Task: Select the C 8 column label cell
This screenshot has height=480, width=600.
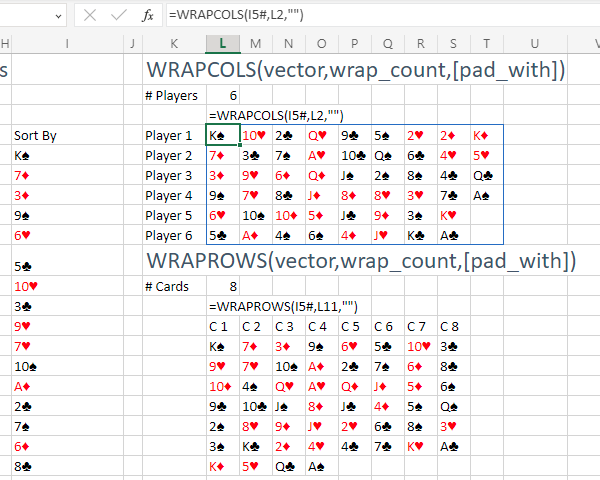Action: (449, 326)
